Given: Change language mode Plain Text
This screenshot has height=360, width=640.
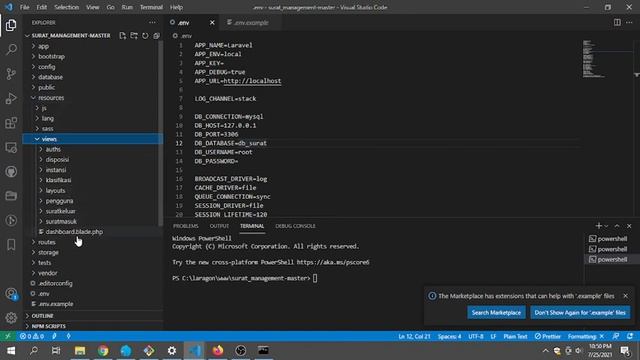Looking at the screenshot, I should 515,336.
